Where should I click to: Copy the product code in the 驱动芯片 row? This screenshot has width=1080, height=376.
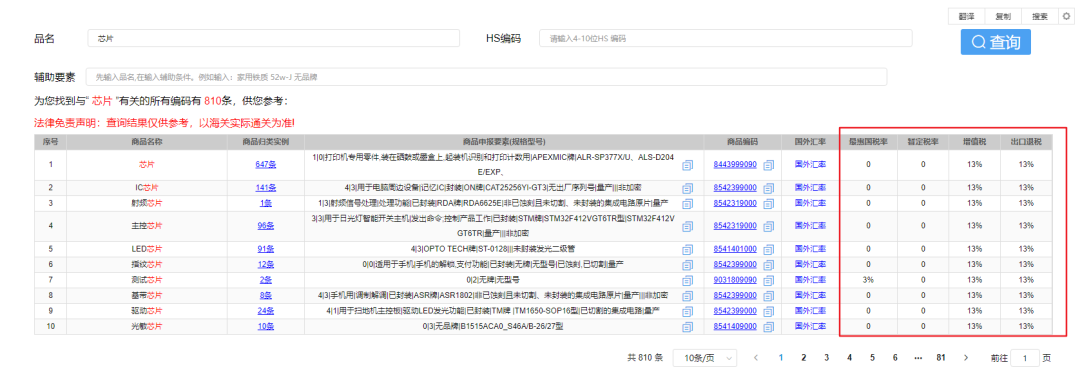click(x=769, y=311)
